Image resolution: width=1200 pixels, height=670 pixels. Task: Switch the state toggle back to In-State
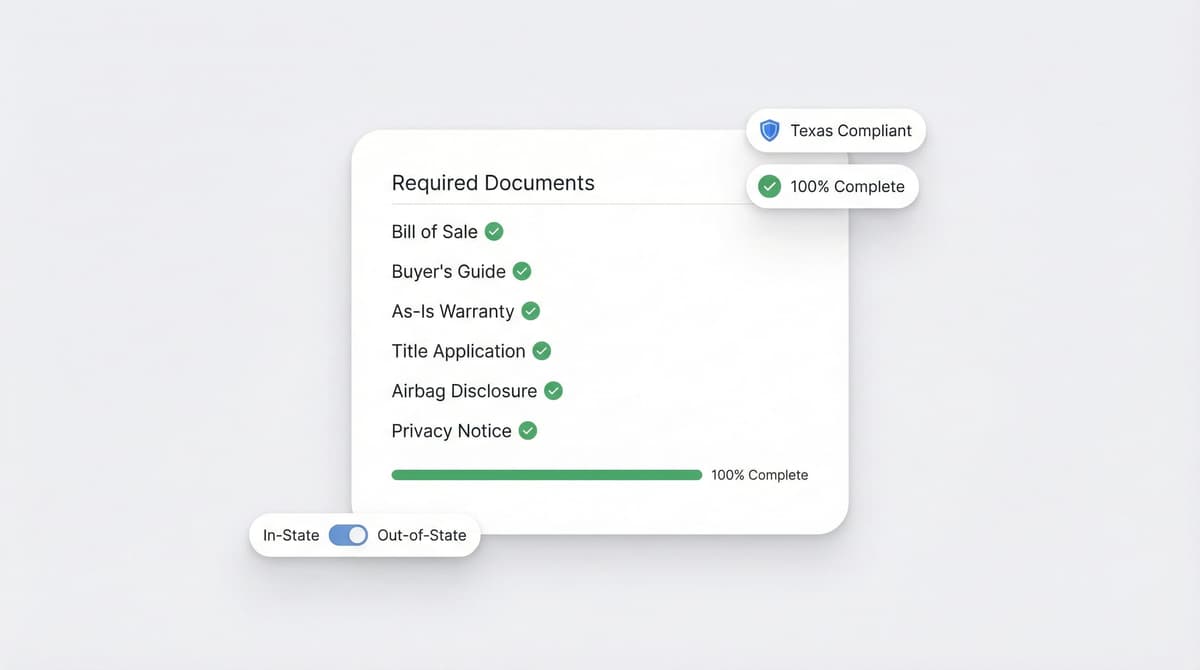click(349, 535)
